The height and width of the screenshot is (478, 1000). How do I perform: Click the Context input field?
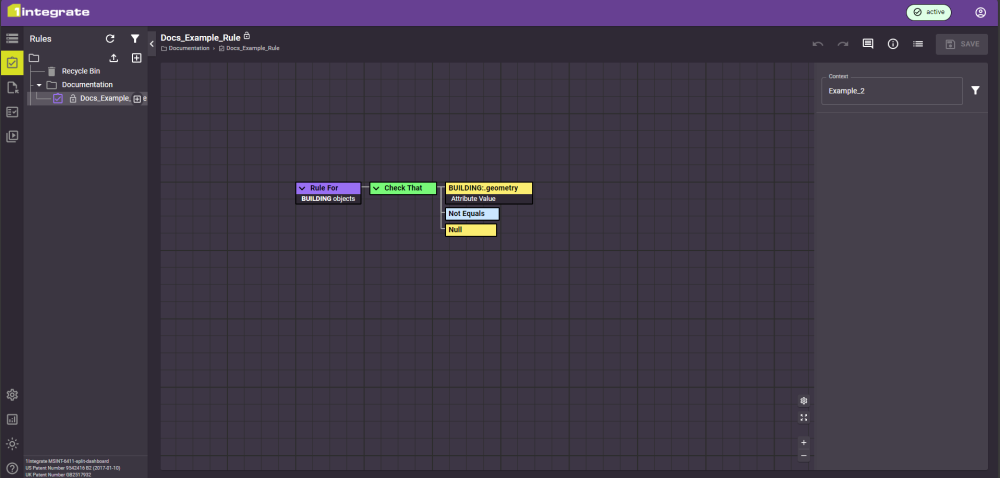tap(890, 91)
